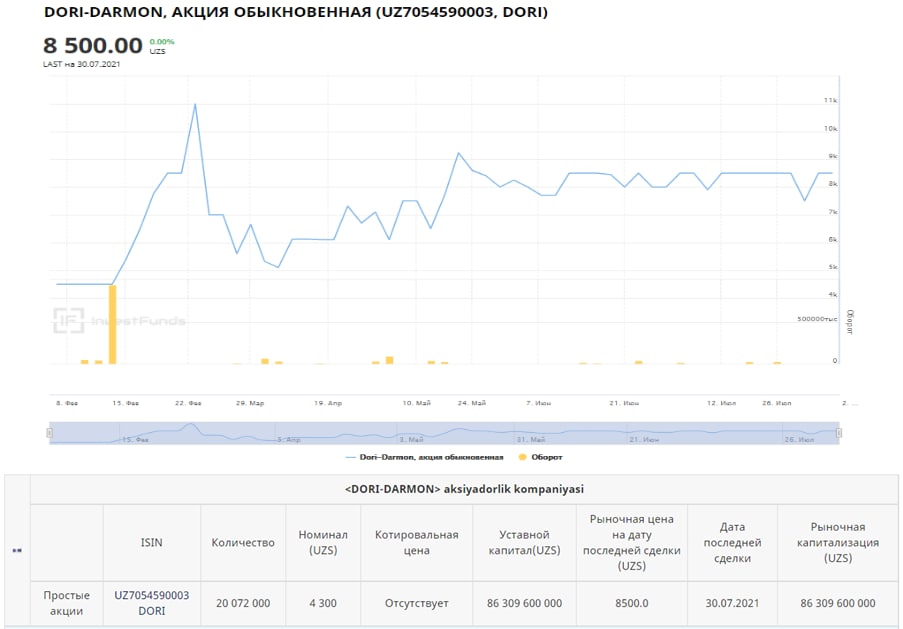
Task: Click the 8k y-axis label
Action: point(833,184)
